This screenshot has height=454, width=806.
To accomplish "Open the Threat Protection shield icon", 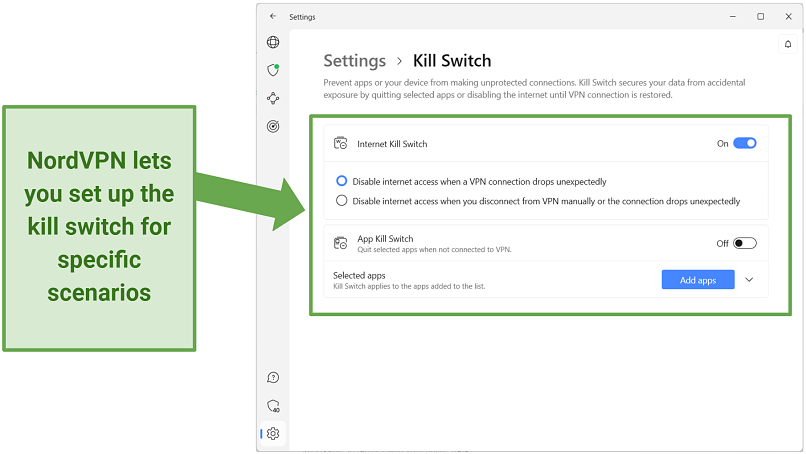I will (273, 70).
